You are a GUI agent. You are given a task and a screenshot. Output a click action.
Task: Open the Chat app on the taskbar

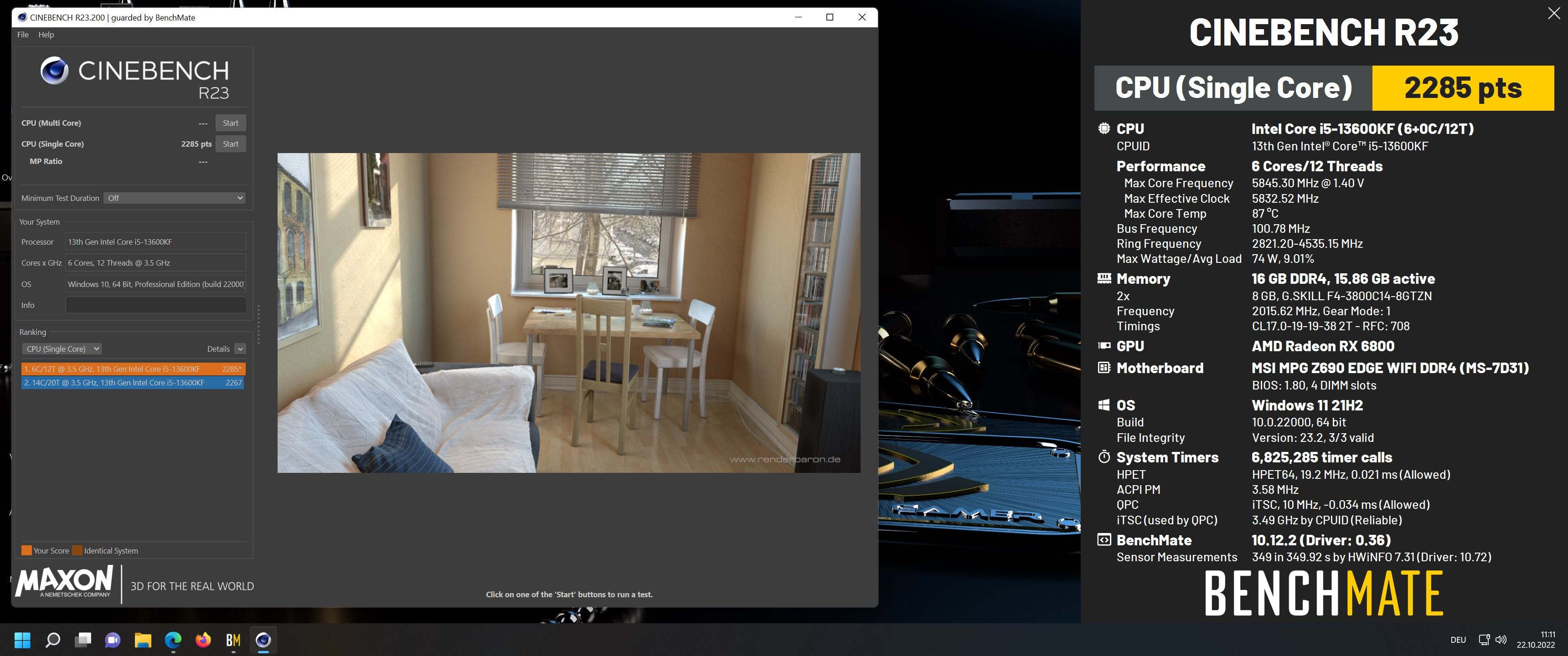pyautogui.click(x=113, y=640)
